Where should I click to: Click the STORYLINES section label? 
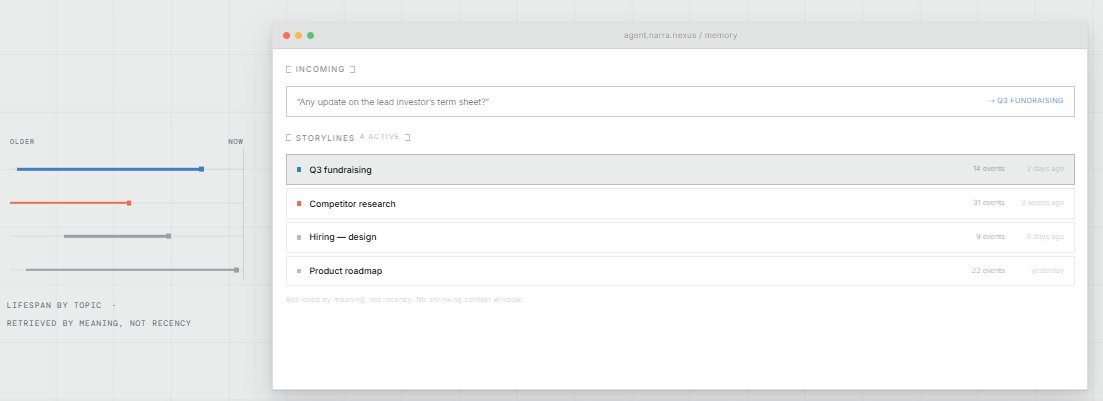(325, 138)
